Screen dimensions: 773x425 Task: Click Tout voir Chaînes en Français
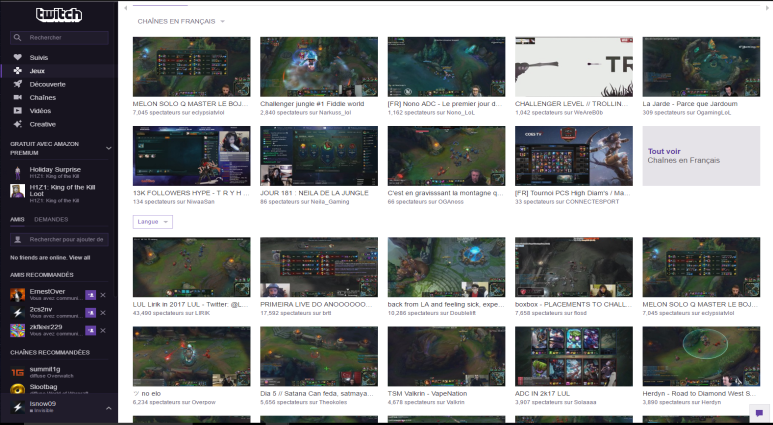click(701, 156)
